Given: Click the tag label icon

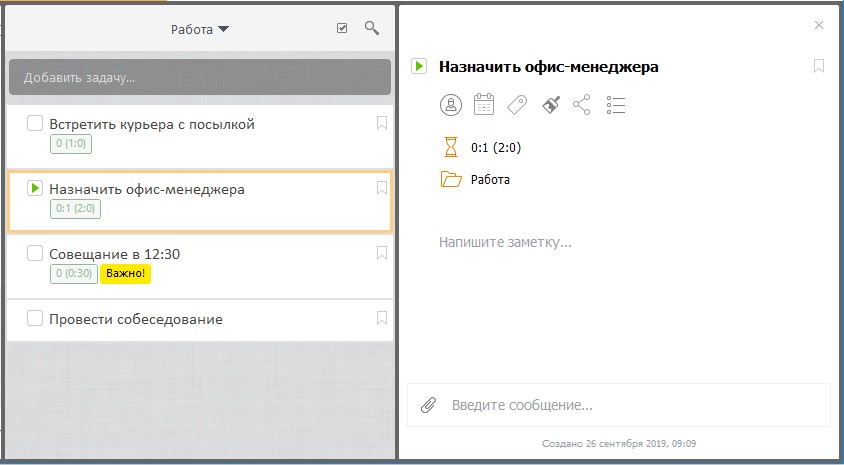Looking at the screenshot, I should click(517, 104).
